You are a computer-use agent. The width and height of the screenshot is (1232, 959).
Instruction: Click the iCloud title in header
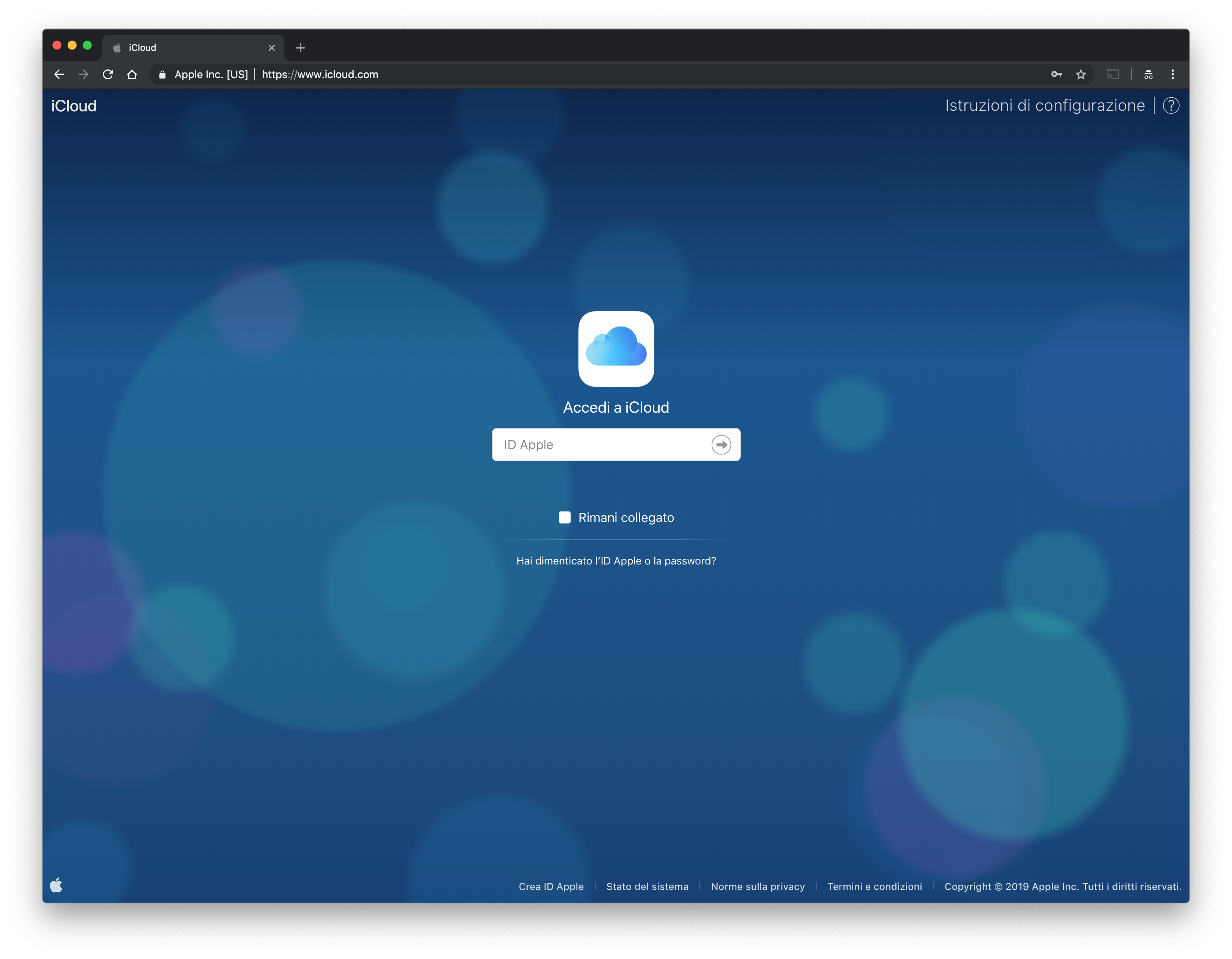74,106
